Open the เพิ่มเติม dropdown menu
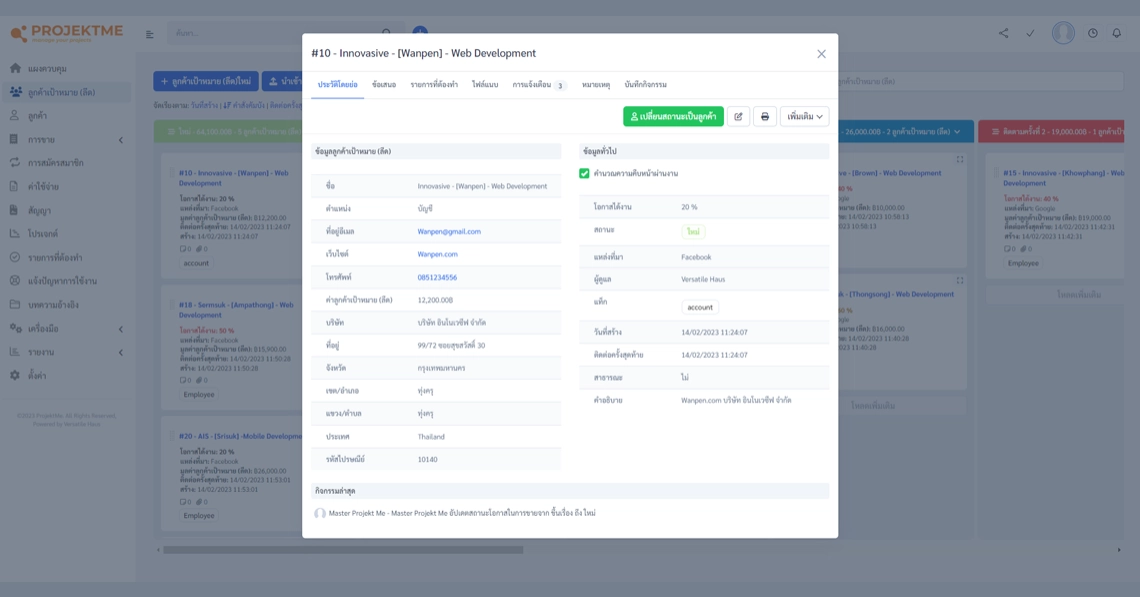 click(x=804, y=117)
